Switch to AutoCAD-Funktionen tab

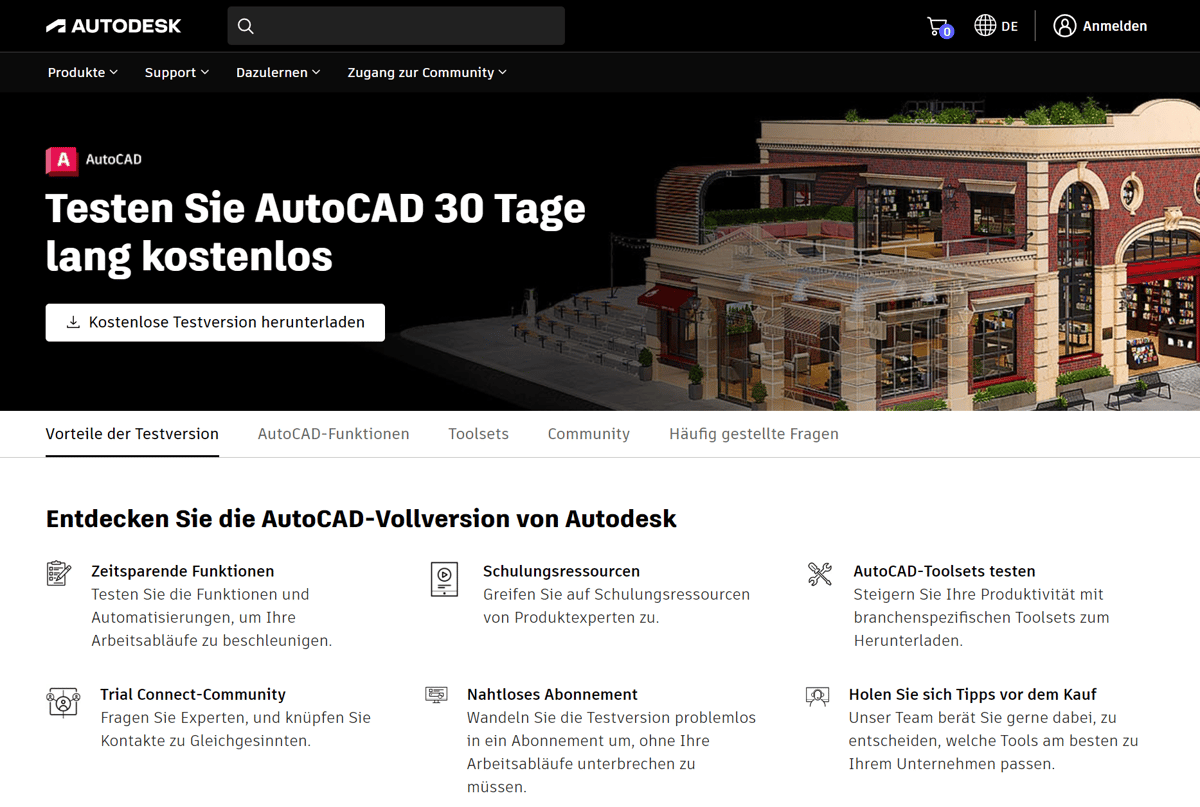[333, 434]
